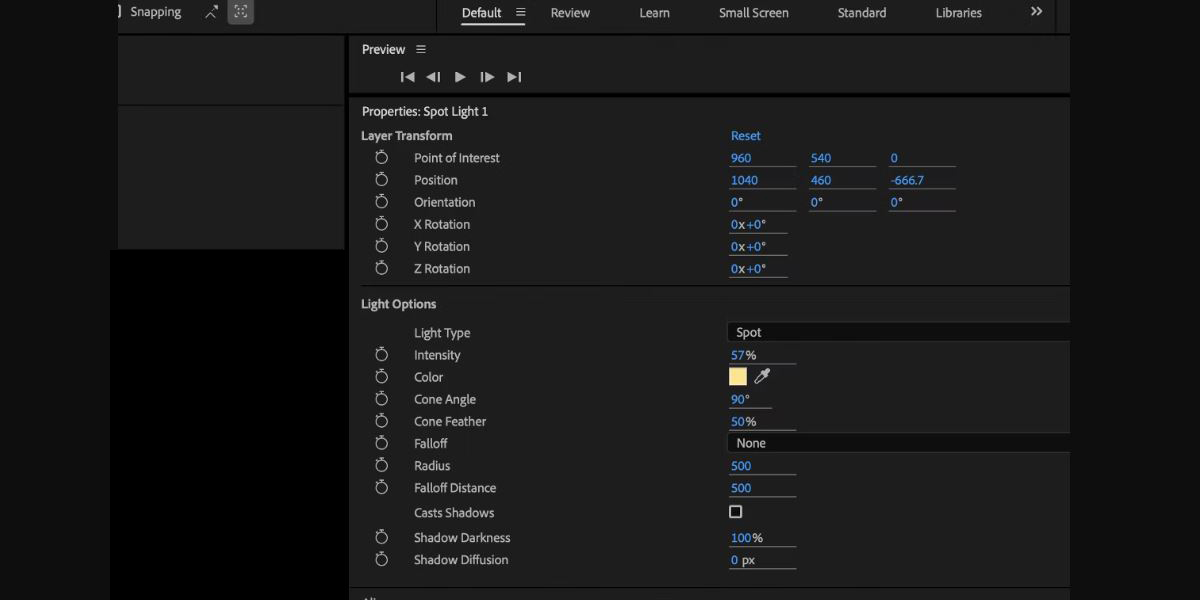Step to next frame in Preview
The width and height of the screenshot is (1200, 600).
487,77
